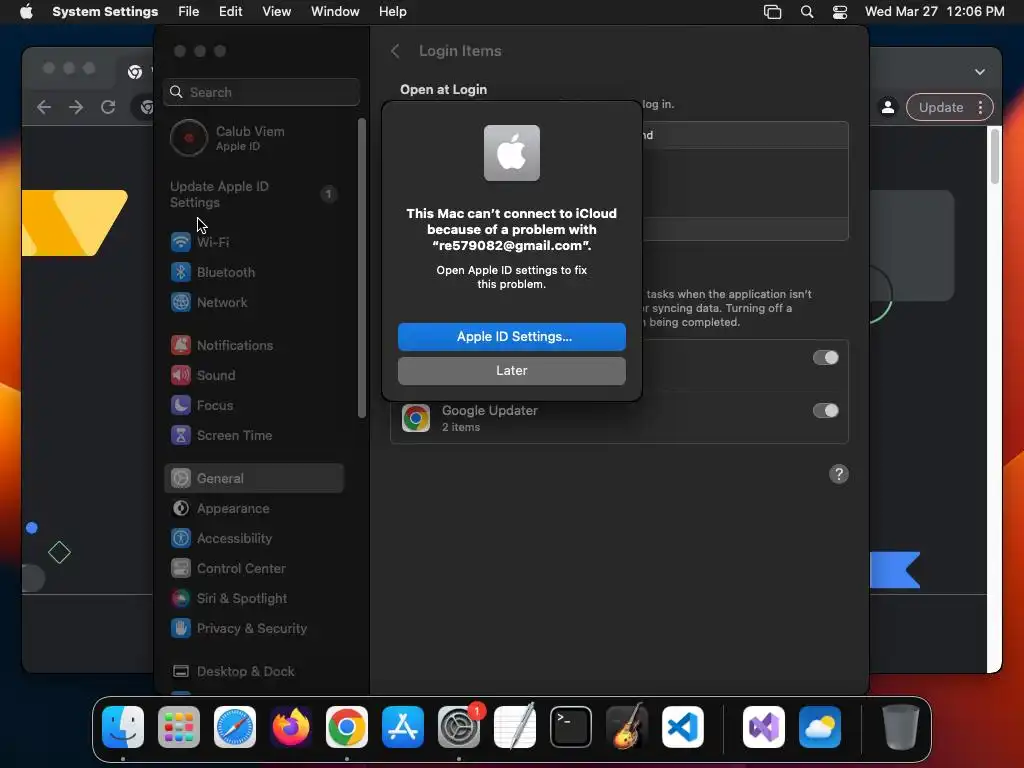Open Launchpad from the Dock
This screenshot has height=768, width=1024.
tap(179, 727)
